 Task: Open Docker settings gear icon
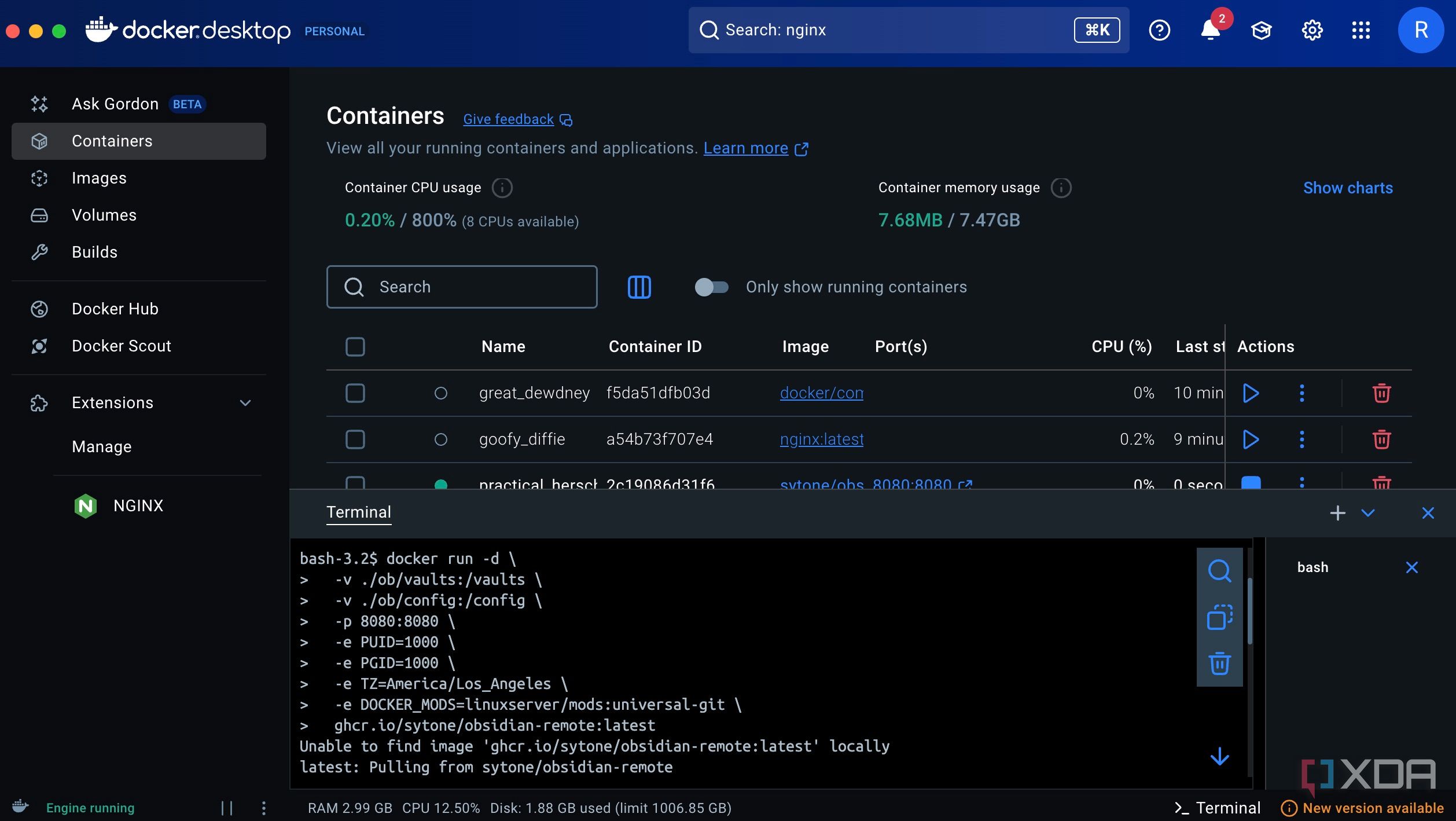pyautogui.click(x=1312, y=30)
